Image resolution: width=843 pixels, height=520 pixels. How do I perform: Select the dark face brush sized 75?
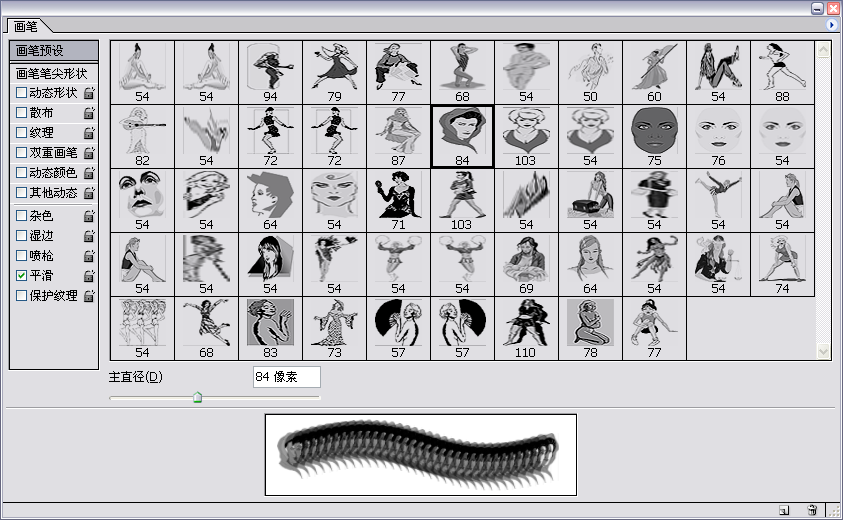pos(654,137)
